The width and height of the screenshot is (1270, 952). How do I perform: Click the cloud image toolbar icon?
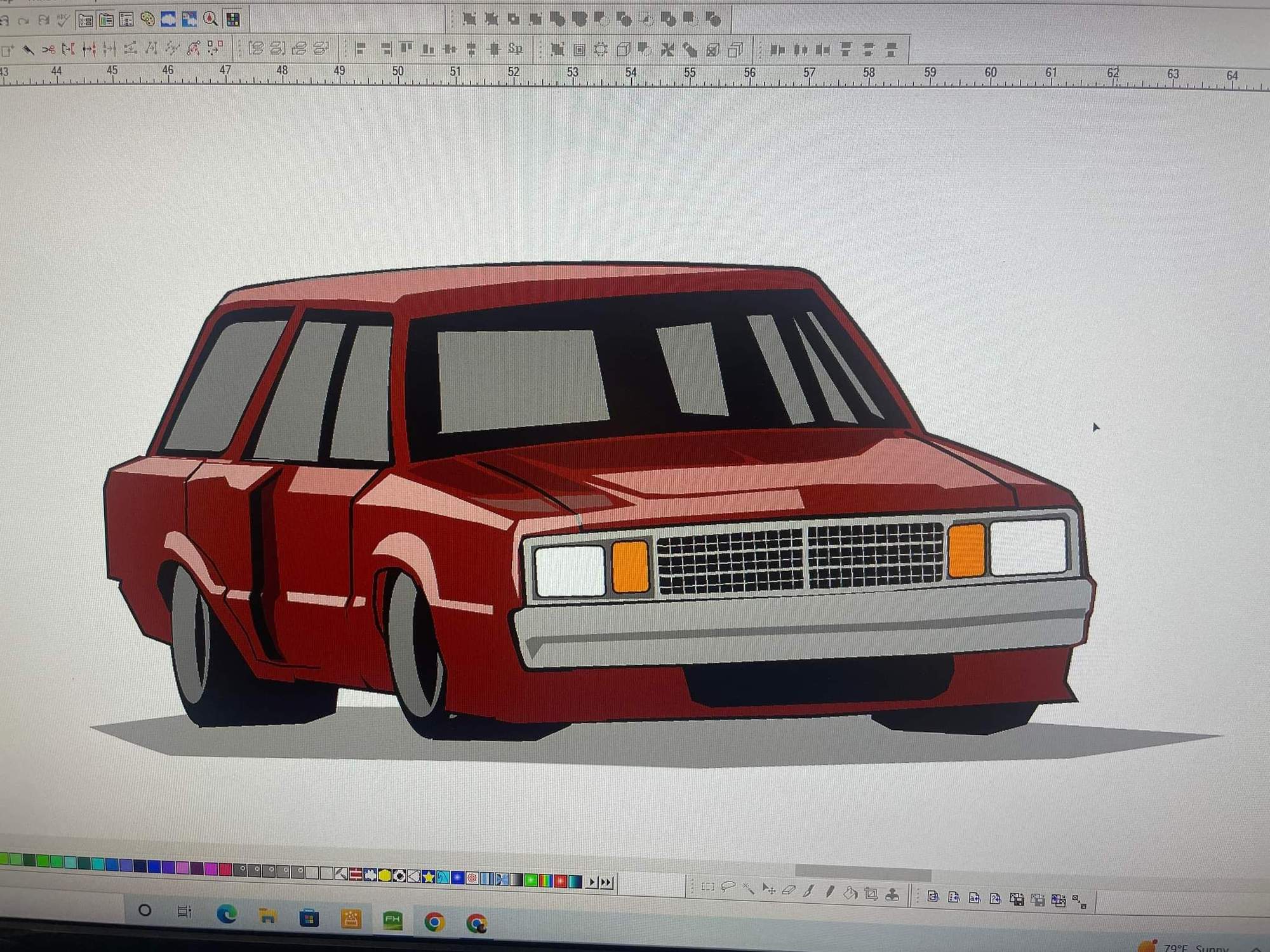[x=168, y=20]
